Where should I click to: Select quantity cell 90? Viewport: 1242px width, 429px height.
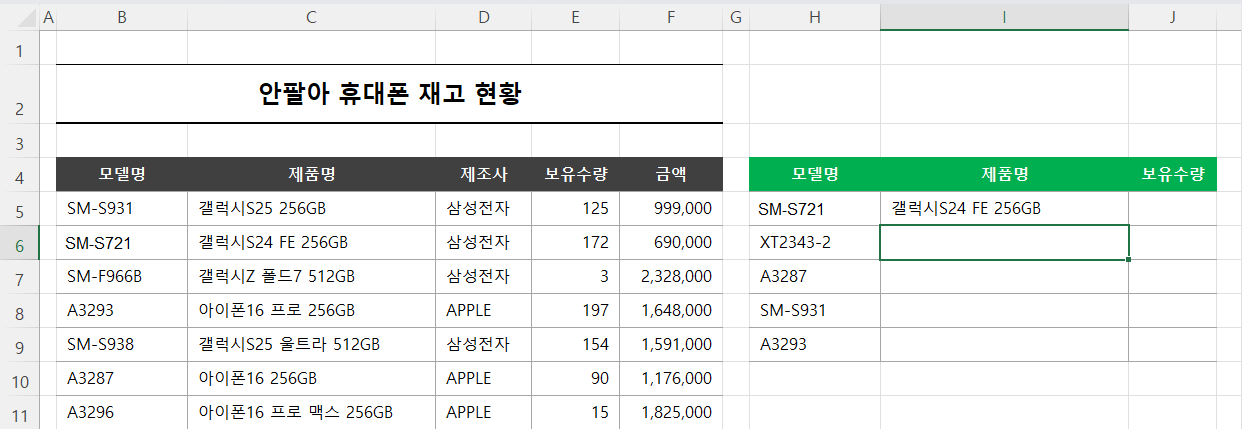coord(575,378)
